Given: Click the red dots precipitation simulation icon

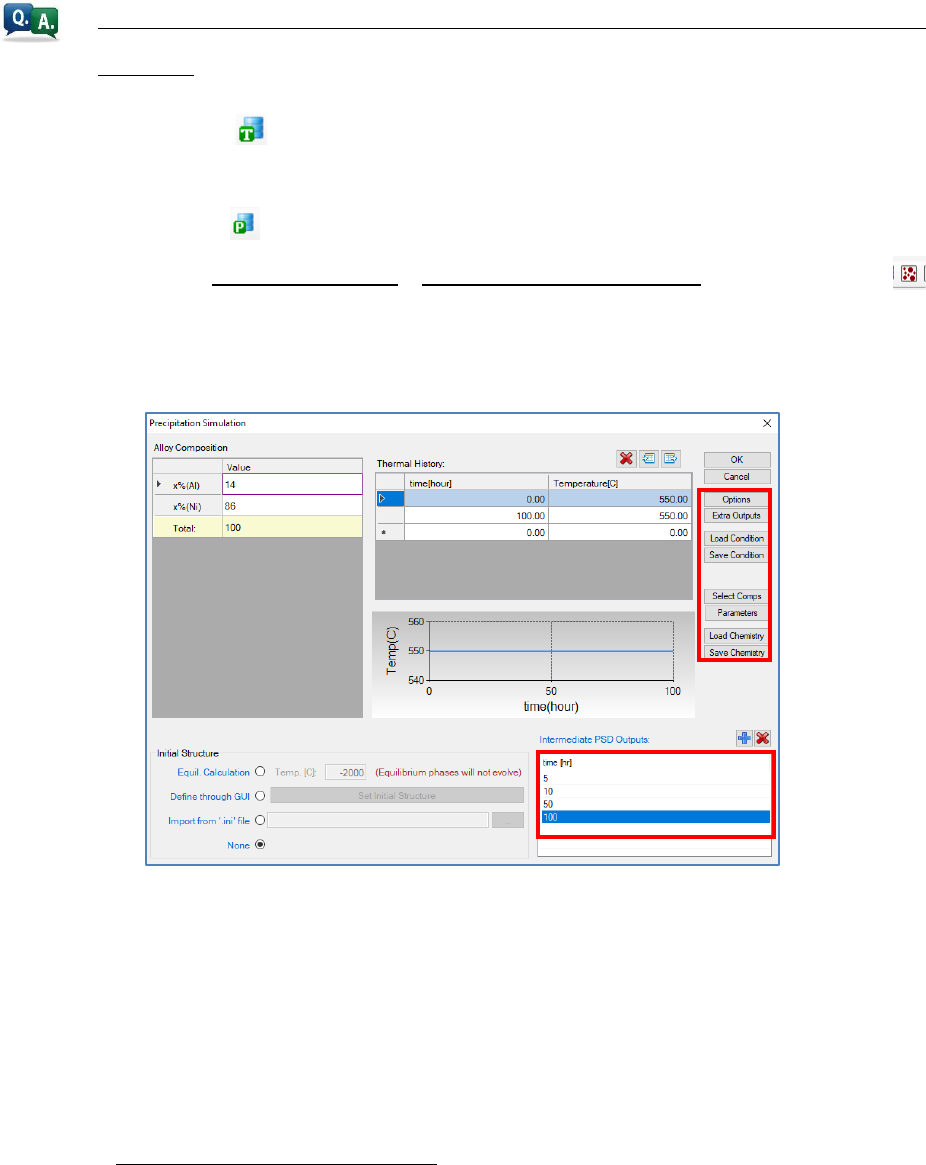Looking at the screenshot, I should click(x=908, y=273).
